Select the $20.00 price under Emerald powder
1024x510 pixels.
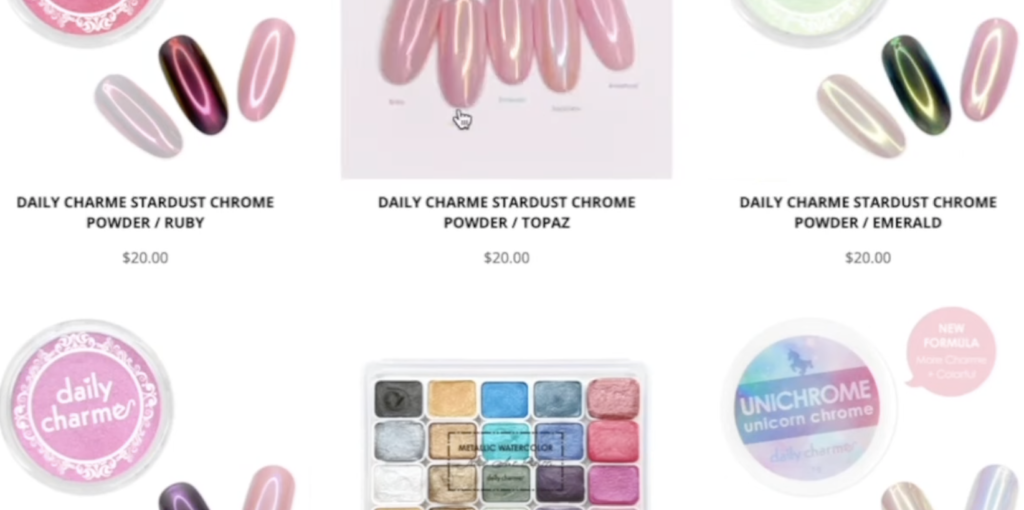[868, 258]
